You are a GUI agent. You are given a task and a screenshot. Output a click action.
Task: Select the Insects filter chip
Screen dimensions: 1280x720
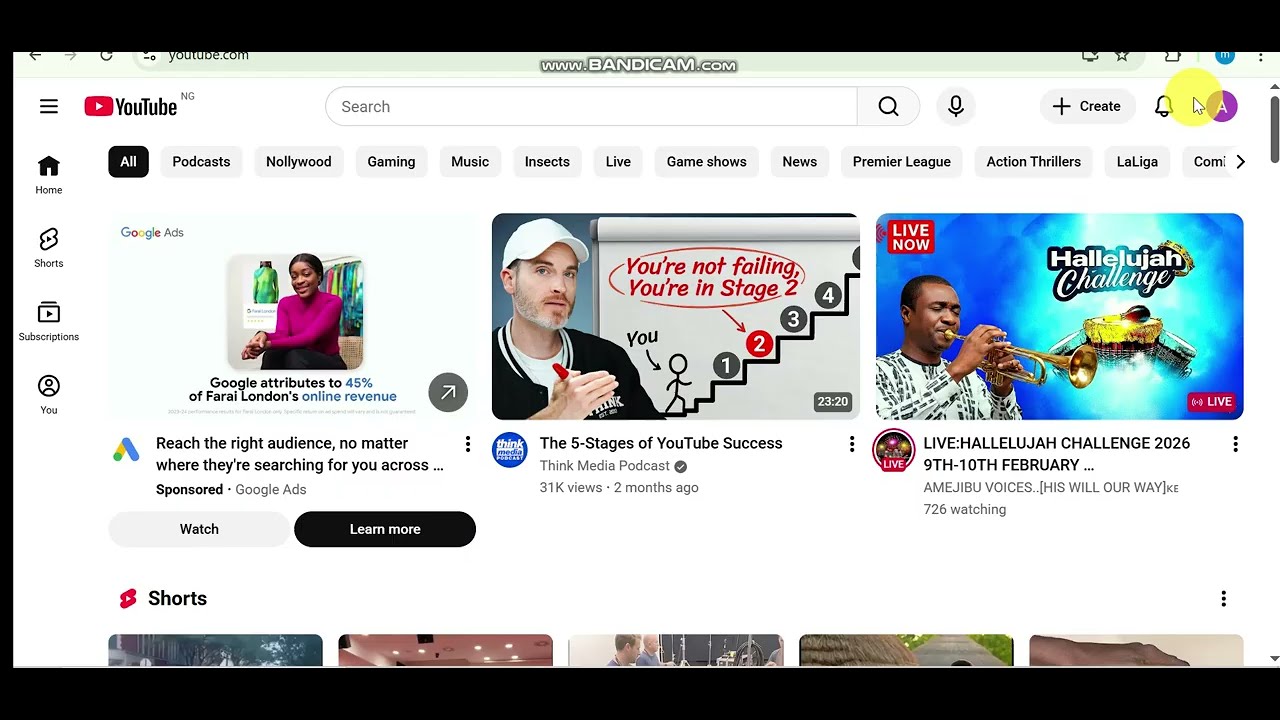click(547, 162)
